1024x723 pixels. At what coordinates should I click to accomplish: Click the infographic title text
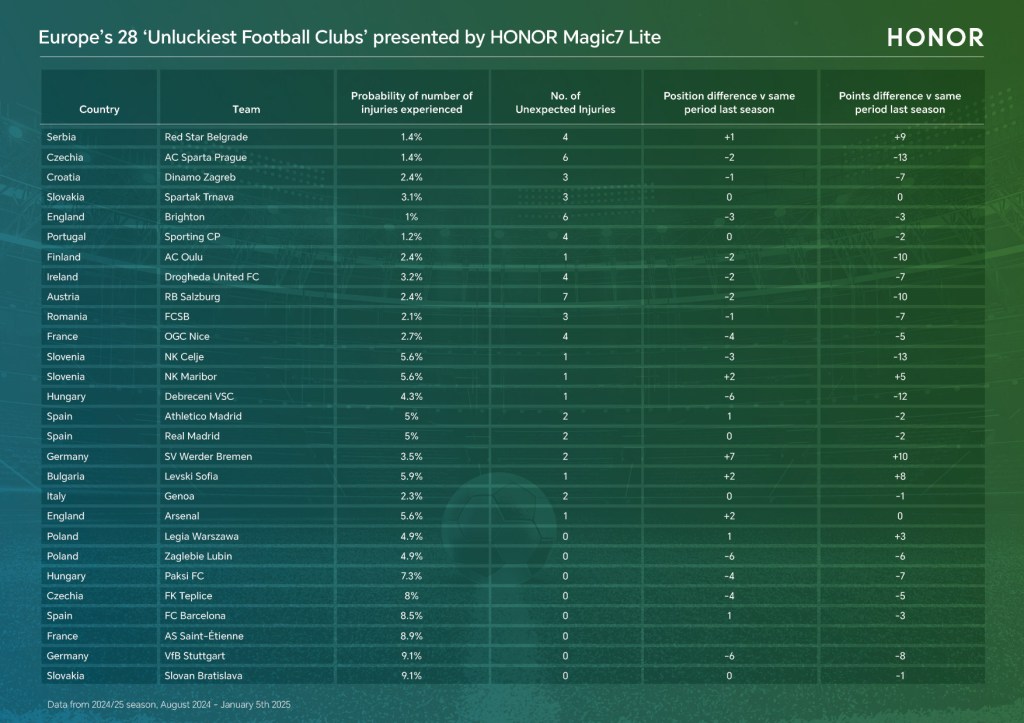pos(349,37)
